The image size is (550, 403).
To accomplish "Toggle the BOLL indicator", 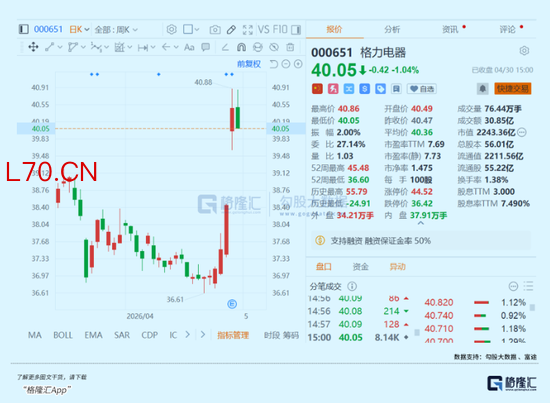I will pos(63,335).
